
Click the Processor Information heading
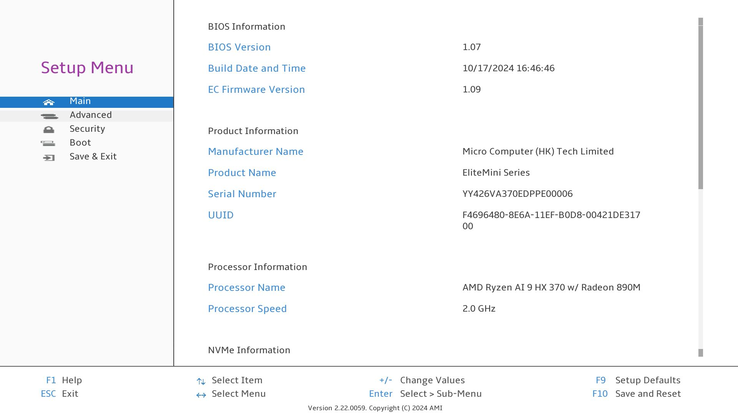[x=257, y=267]
